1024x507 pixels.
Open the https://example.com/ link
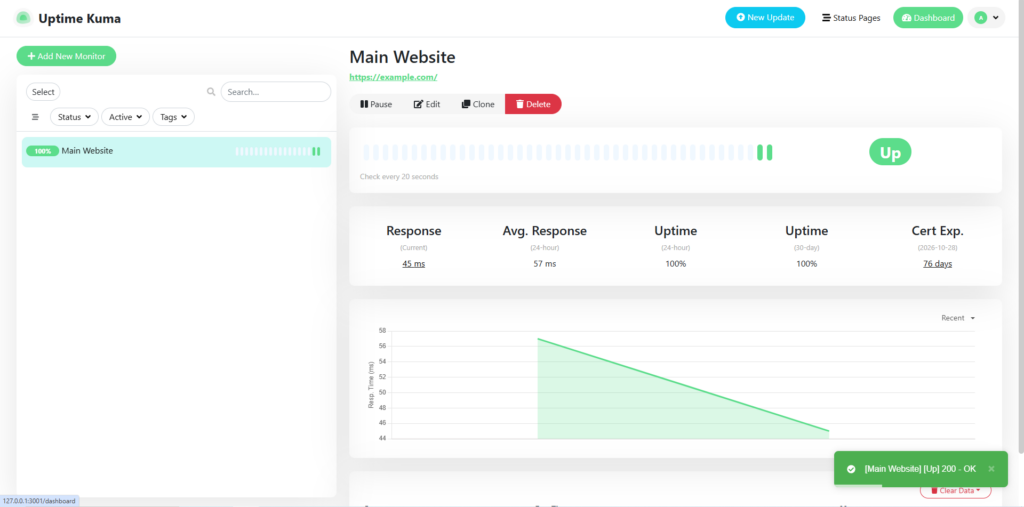click(x=393, y=77)
